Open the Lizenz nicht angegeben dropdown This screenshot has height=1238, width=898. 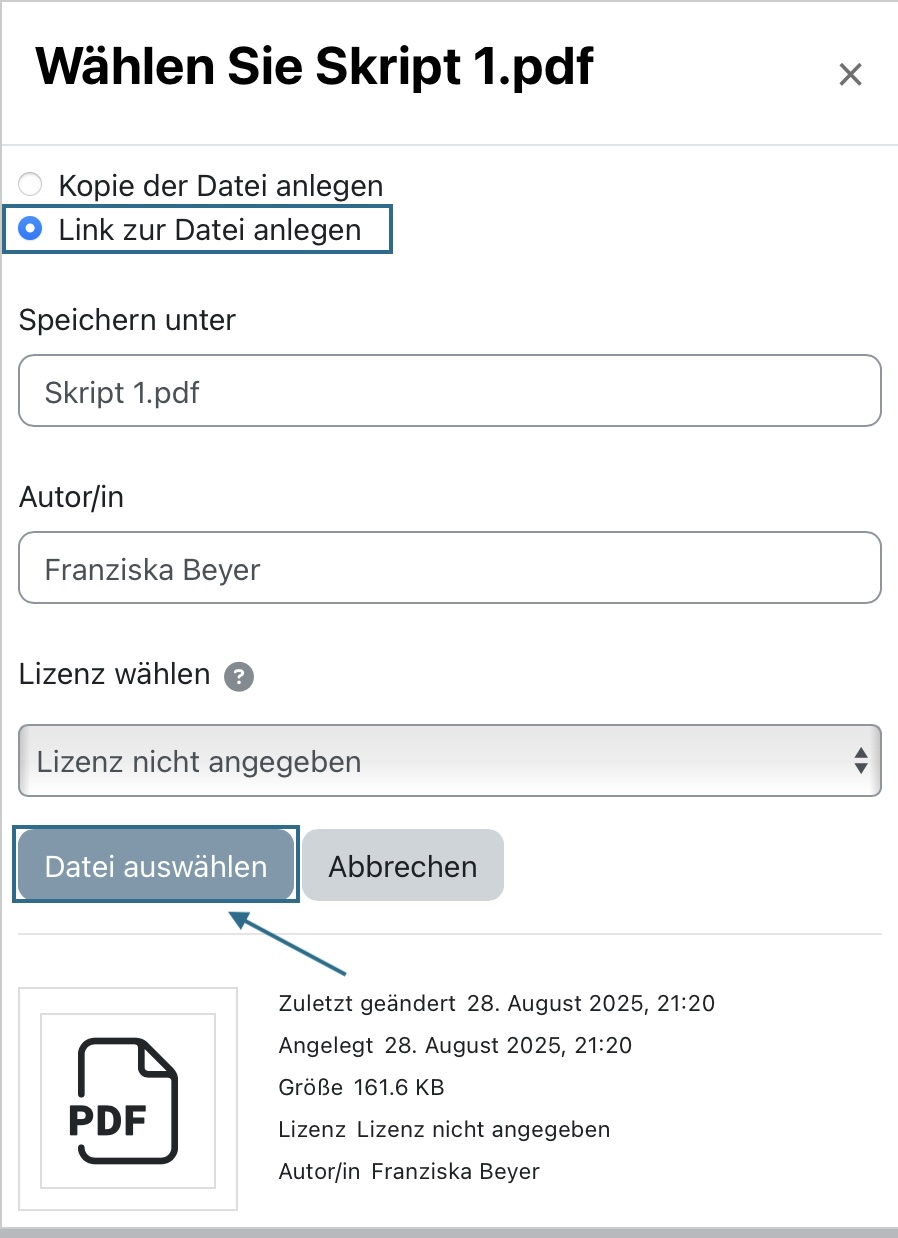click(450, 761)
